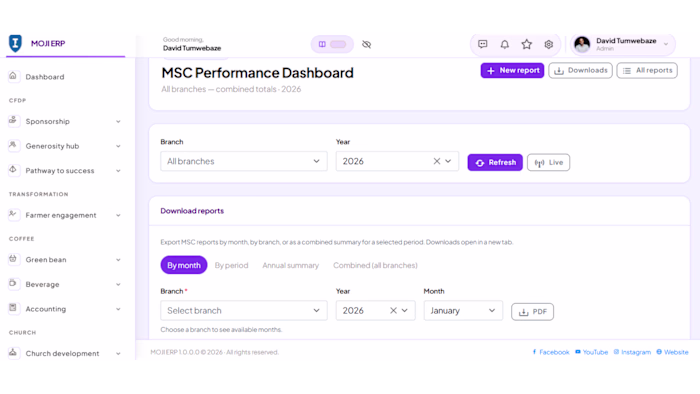Open the top Year 2026 dropdown arrow
Screen dimensions: 700x394
(448, 161)
